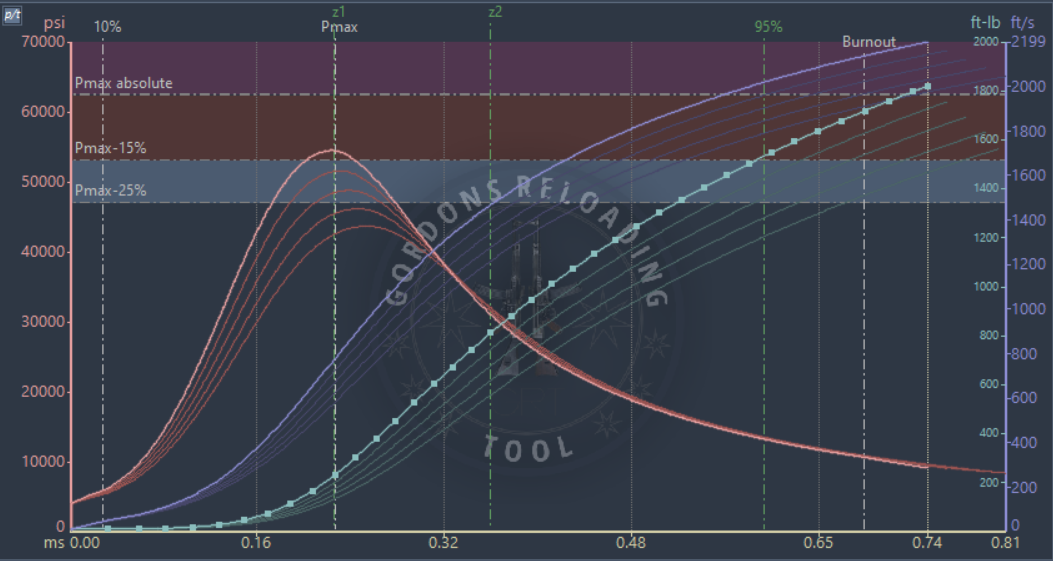Click the Pmax marker label
The height and width of the screenshot is (561, 1053).
(339, 28)
